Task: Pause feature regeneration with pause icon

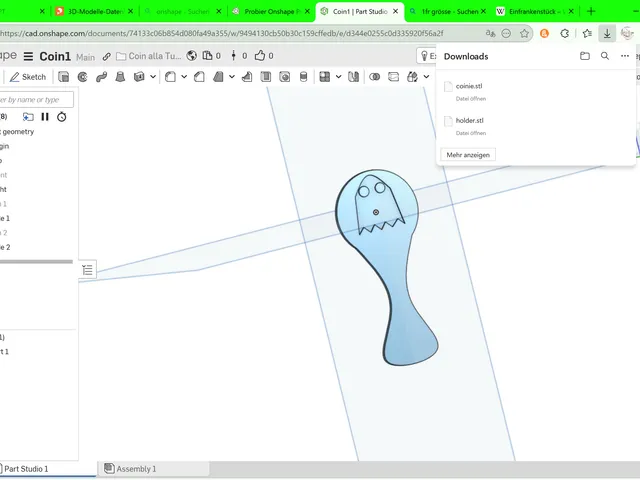Action: (45, 117)
